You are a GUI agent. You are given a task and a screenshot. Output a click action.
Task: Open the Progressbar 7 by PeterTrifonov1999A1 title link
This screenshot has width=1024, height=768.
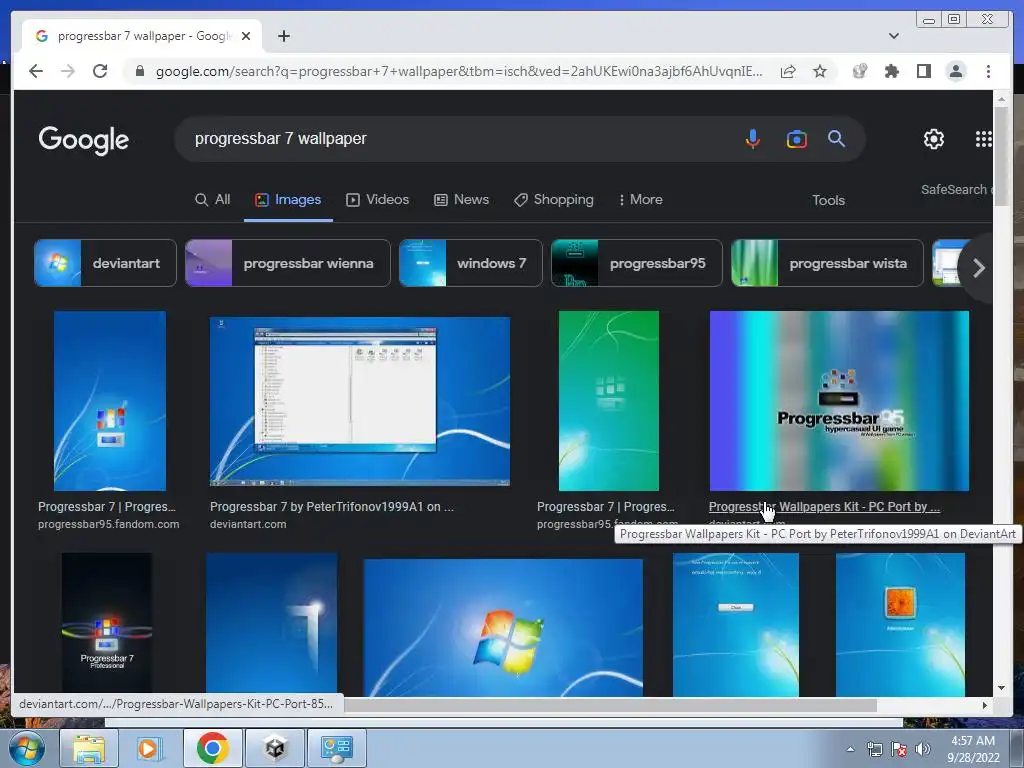click(332, 507)
